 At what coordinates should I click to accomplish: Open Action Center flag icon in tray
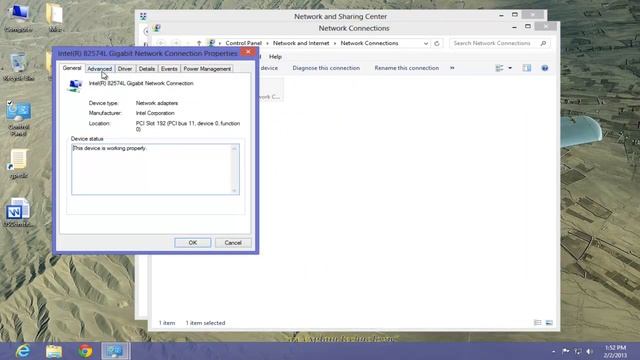click(566, 351)
